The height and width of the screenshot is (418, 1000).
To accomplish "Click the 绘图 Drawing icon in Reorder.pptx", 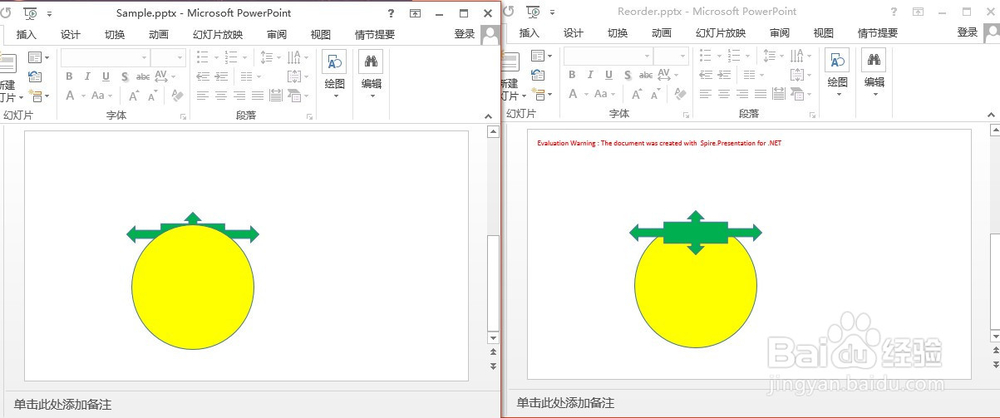I will tap(837, 60).
